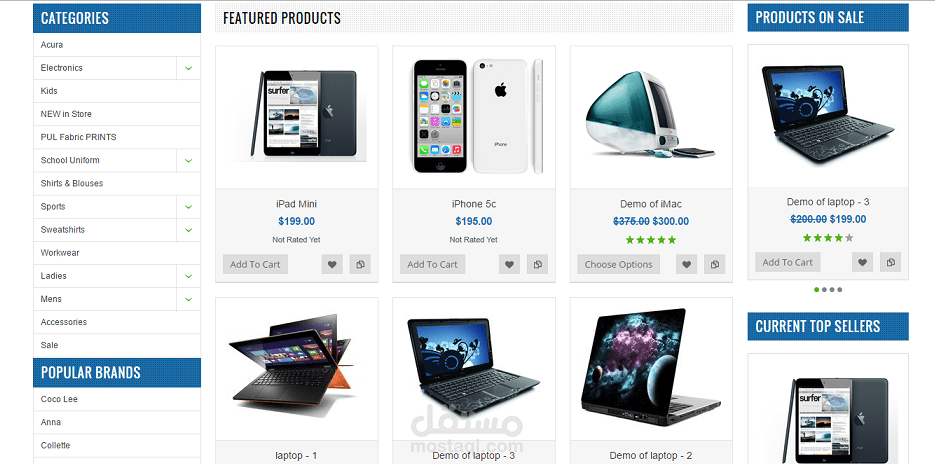Click compare icon for iPhone 5c
This screenshot has width=935, height=465.
click(x=537, y=264)
